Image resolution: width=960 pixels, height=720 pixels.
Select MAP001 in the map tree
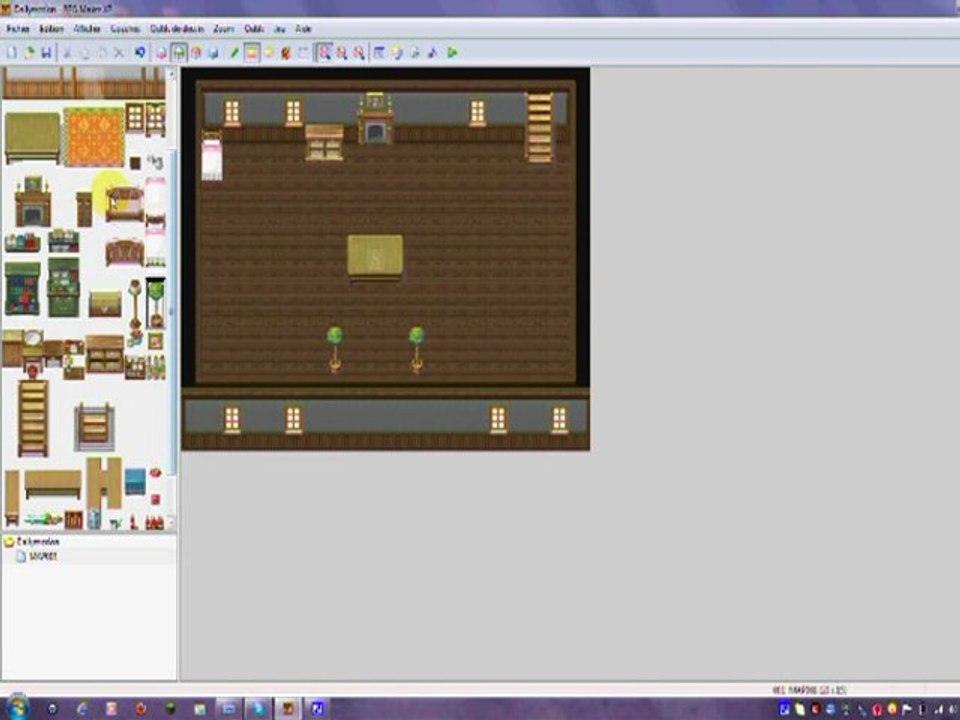coord(43,557)
